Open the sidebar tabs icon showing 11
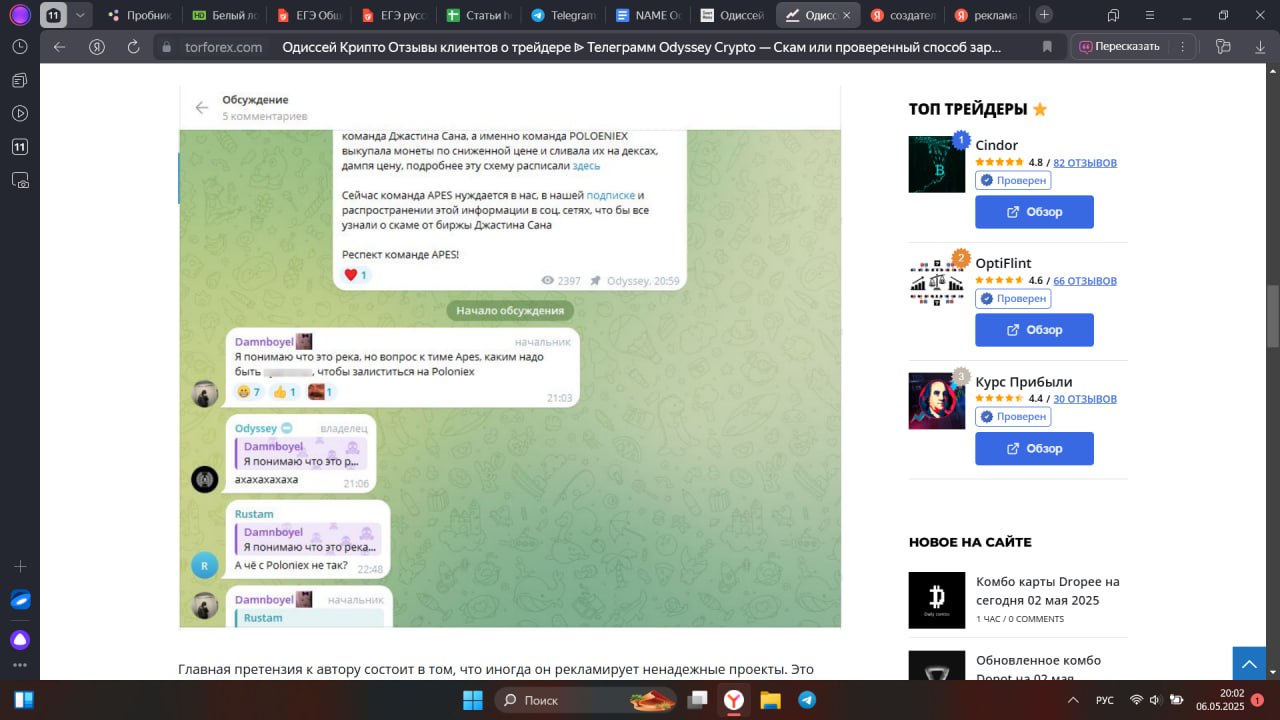The width and height of the screenshot is (1280, 720). (x=20, y=147)
